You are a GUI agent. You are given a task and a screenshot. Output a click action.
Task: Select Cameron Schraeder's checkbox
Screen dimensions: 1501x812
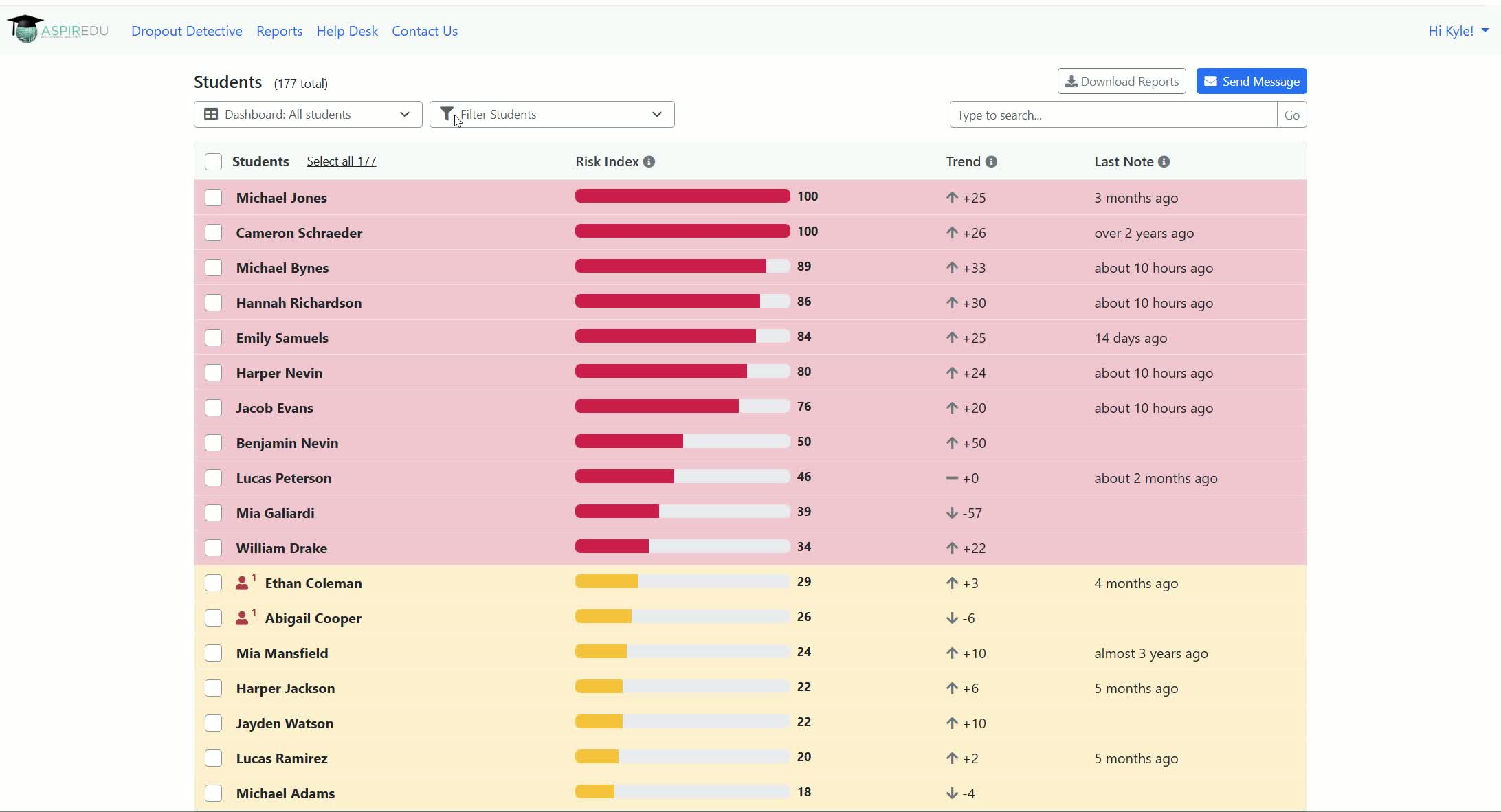[213, 233]
